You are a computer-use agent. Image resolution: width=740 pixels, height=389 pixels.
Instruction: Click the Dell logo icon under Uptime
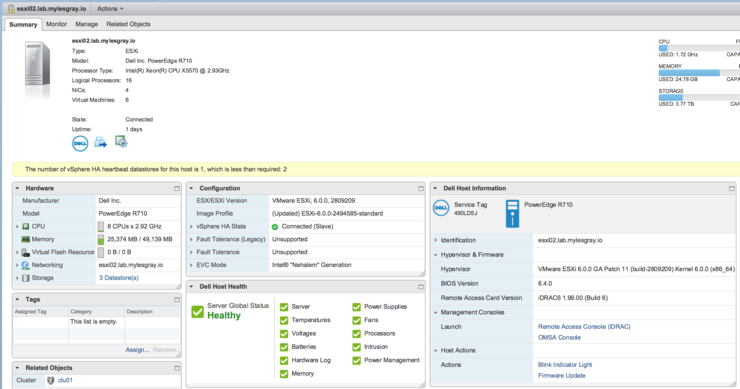[x=80, y=143]
